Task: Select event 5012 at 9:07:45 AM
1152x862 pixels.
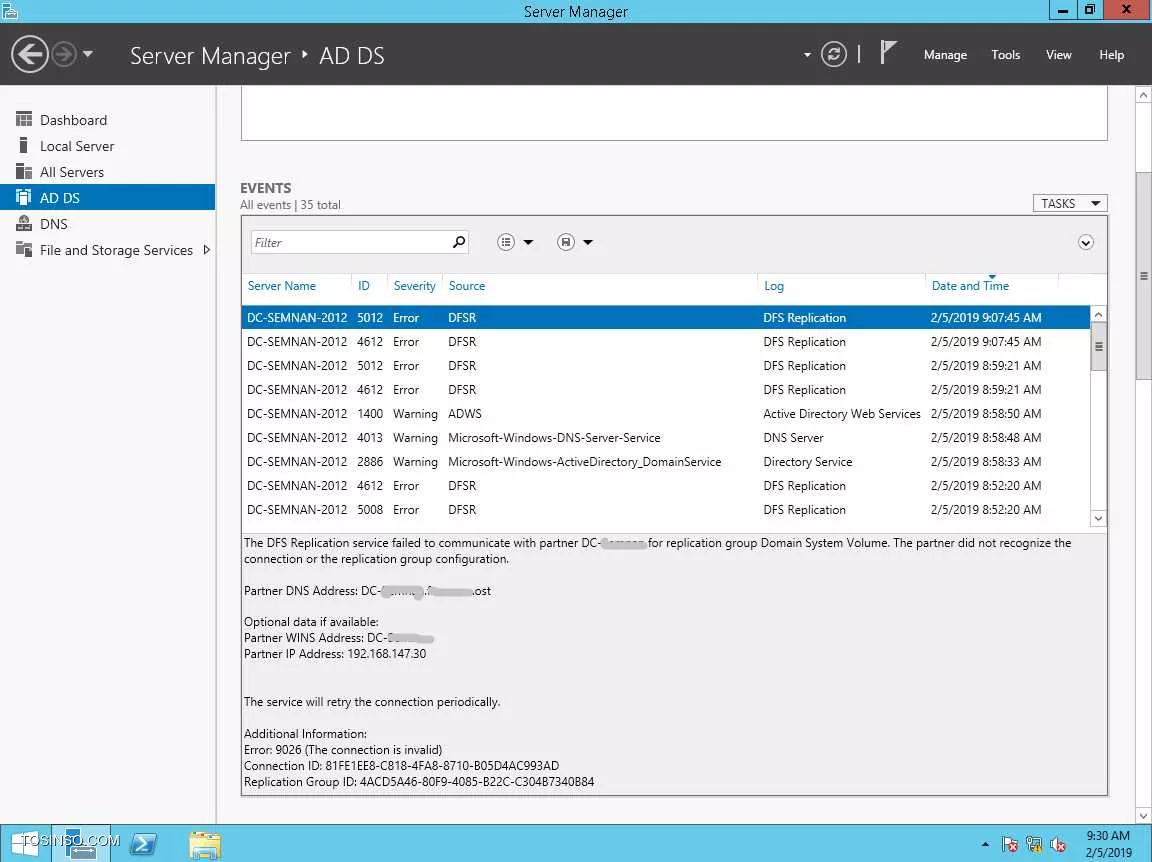Action: (x=666, y=317)
